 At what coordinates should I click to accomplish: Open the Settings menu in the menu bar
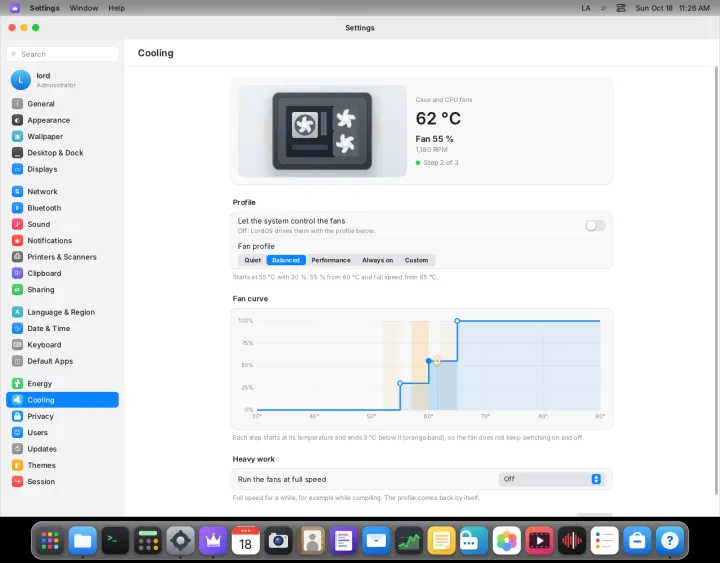pyautogui.click(x=45, y=8)
